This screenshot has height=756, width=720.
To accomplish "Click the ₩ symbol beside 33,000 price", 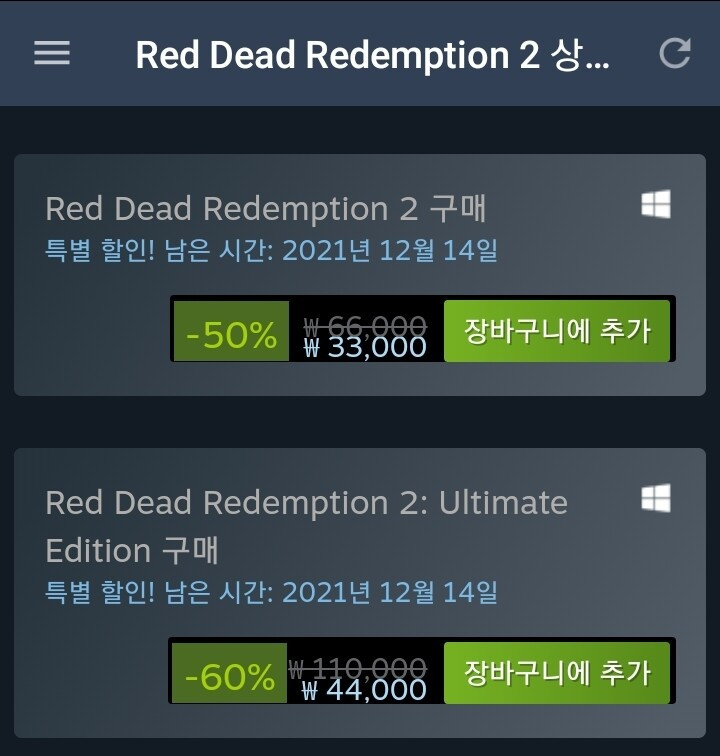I will coord(312,348).
